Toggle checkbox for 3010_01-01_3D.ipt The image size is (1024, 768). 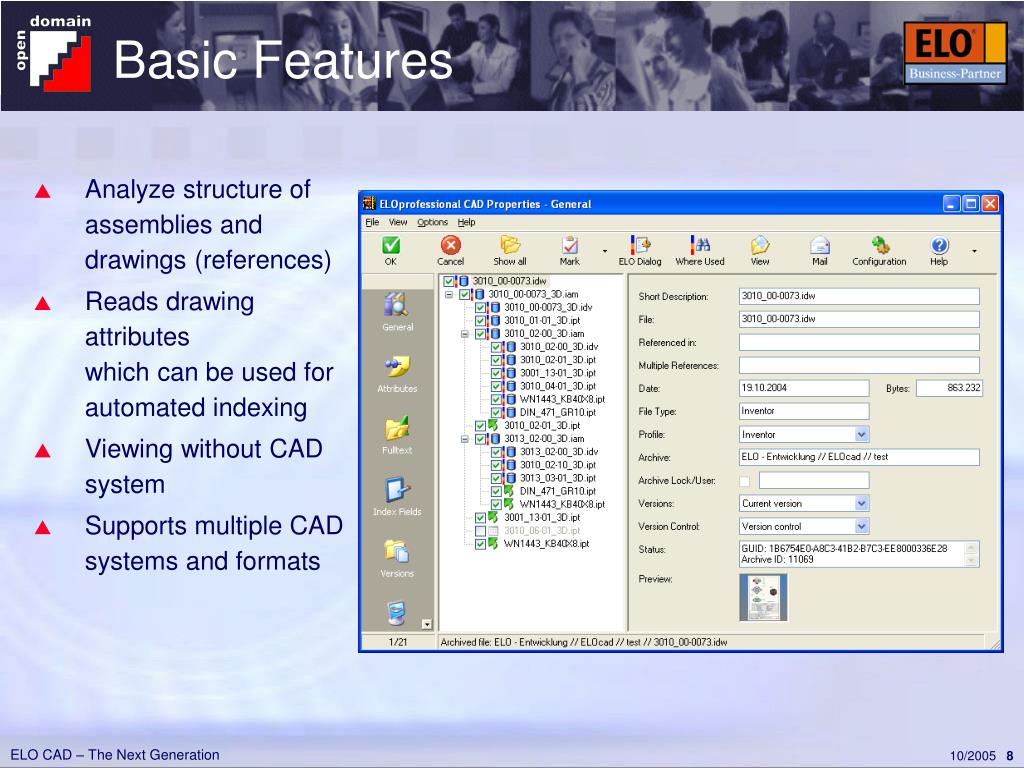pos(480,321)
